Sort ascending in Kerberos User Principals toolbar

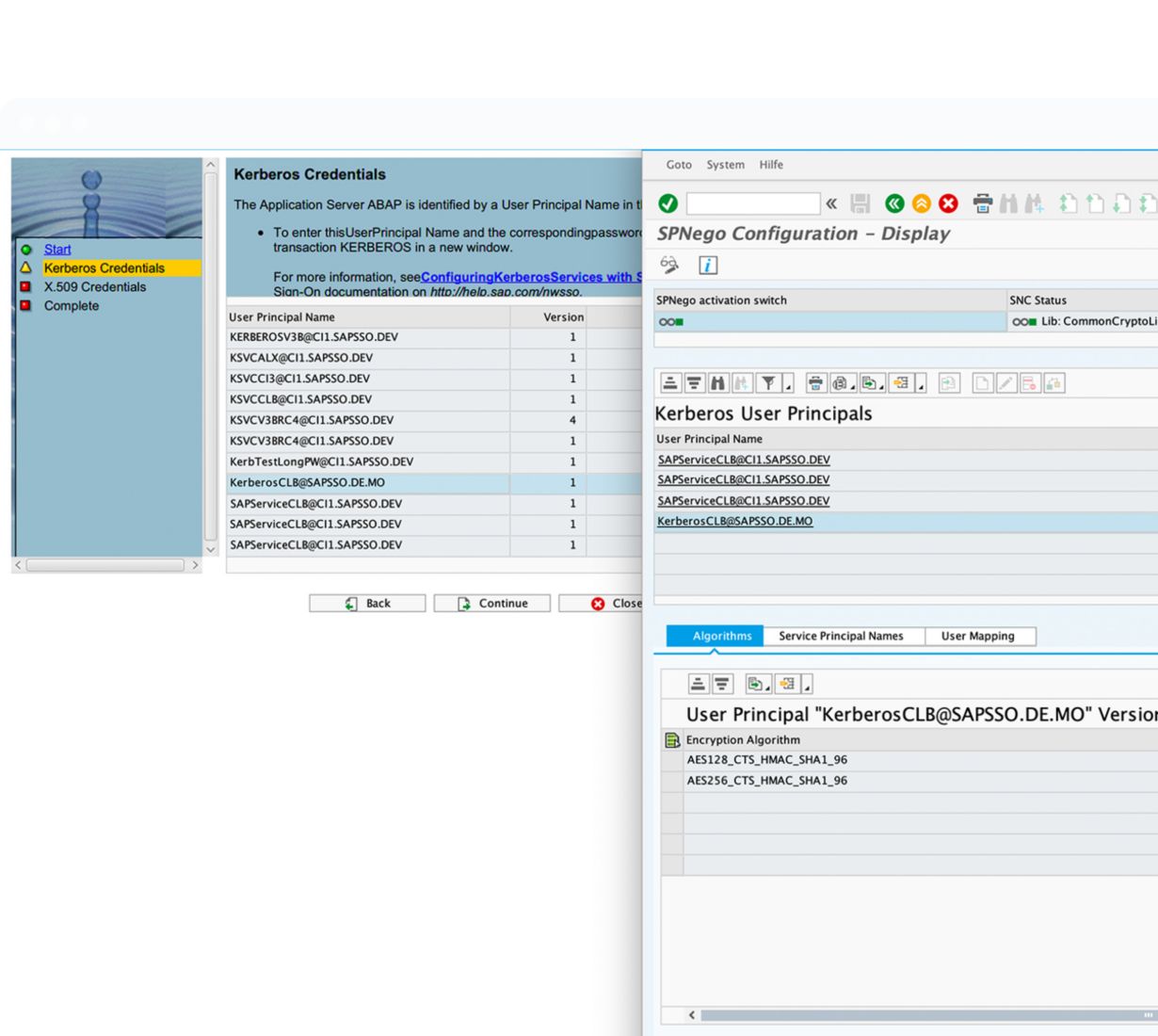coord(670,383)
